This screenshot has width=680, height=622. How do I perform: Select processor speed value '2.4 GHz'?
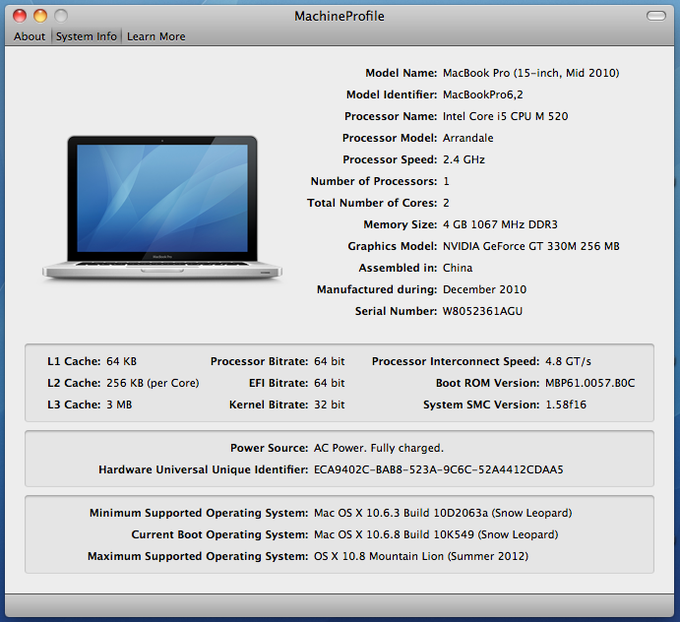tap(464, 160)
